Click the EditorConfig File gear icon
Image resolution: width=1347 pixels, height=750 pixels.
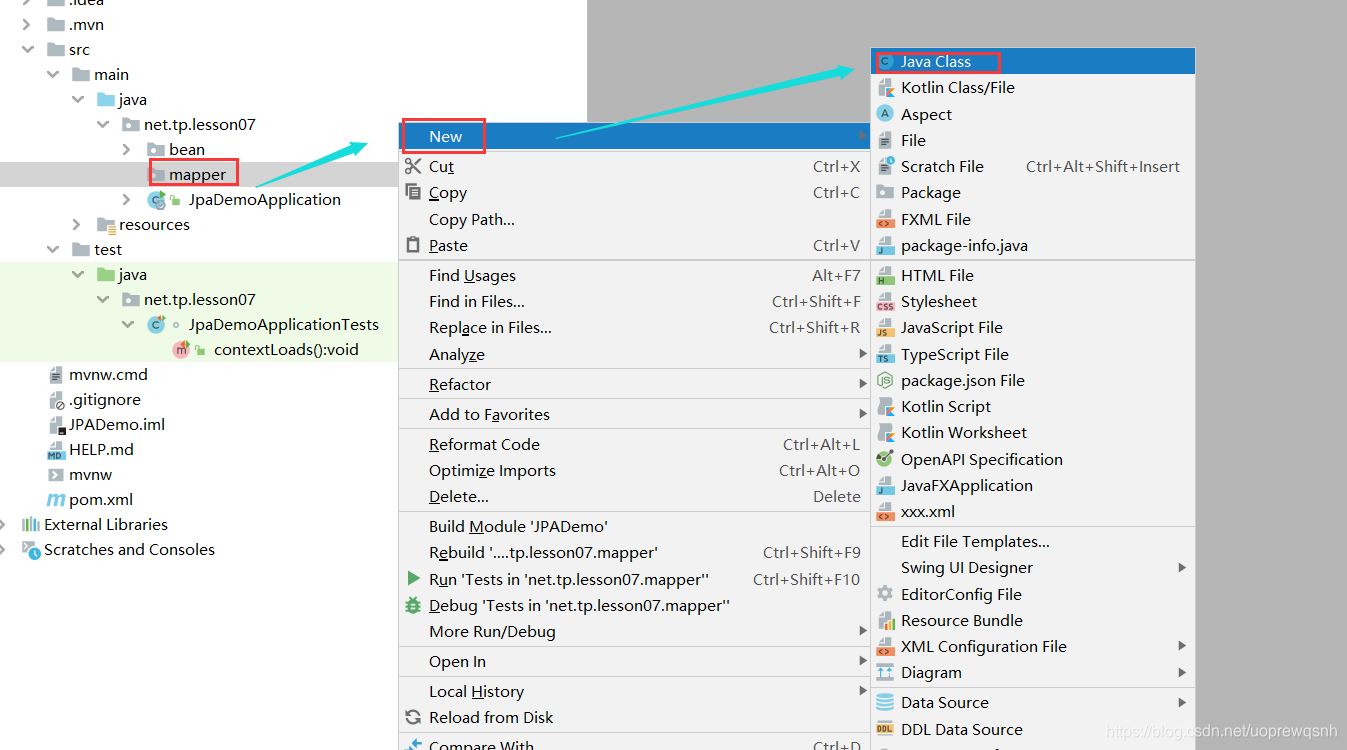pyautogui.click(x=885, y=594)
